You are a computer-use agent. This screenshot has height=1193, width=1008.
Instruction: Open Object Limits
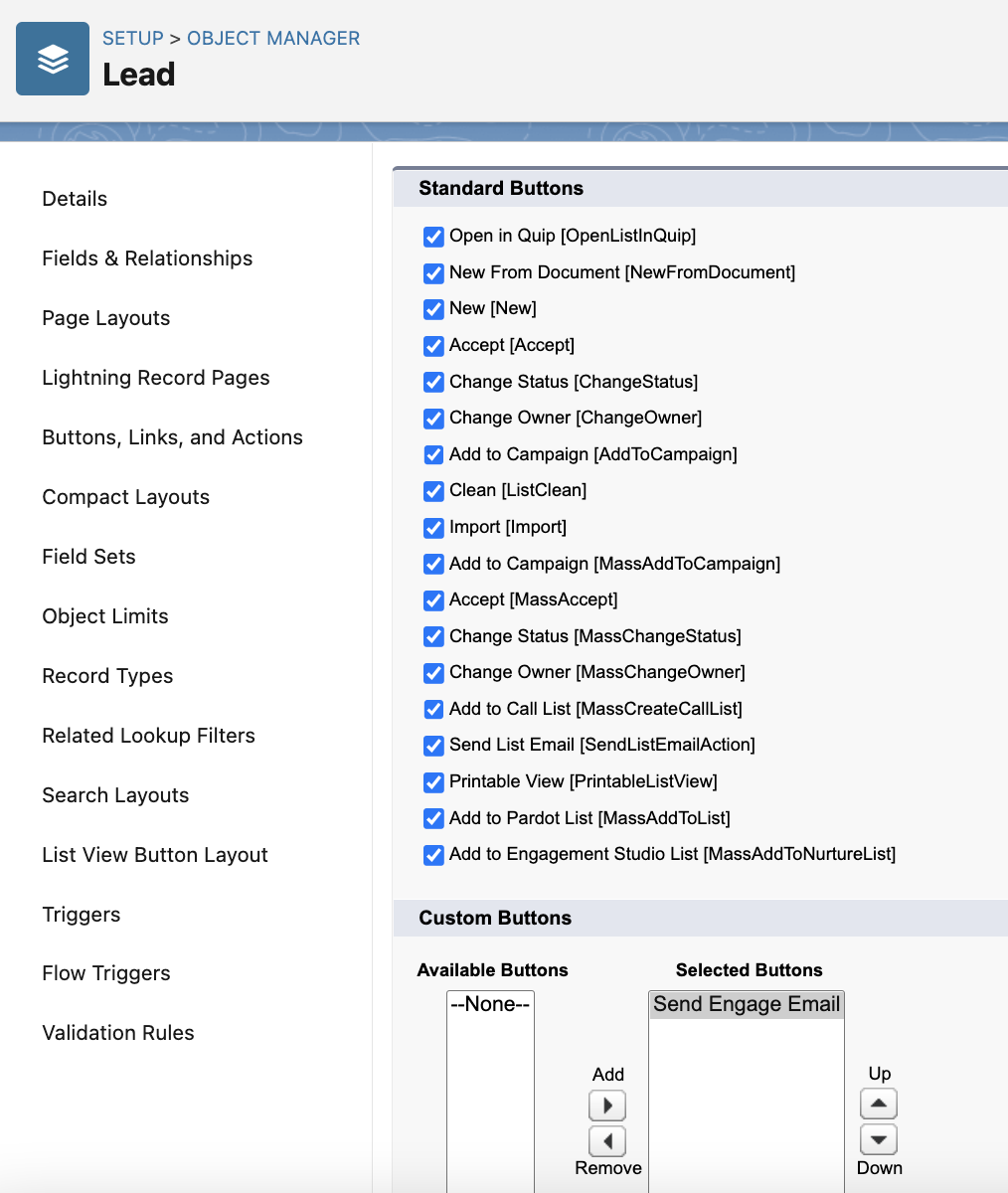[105, 616]
